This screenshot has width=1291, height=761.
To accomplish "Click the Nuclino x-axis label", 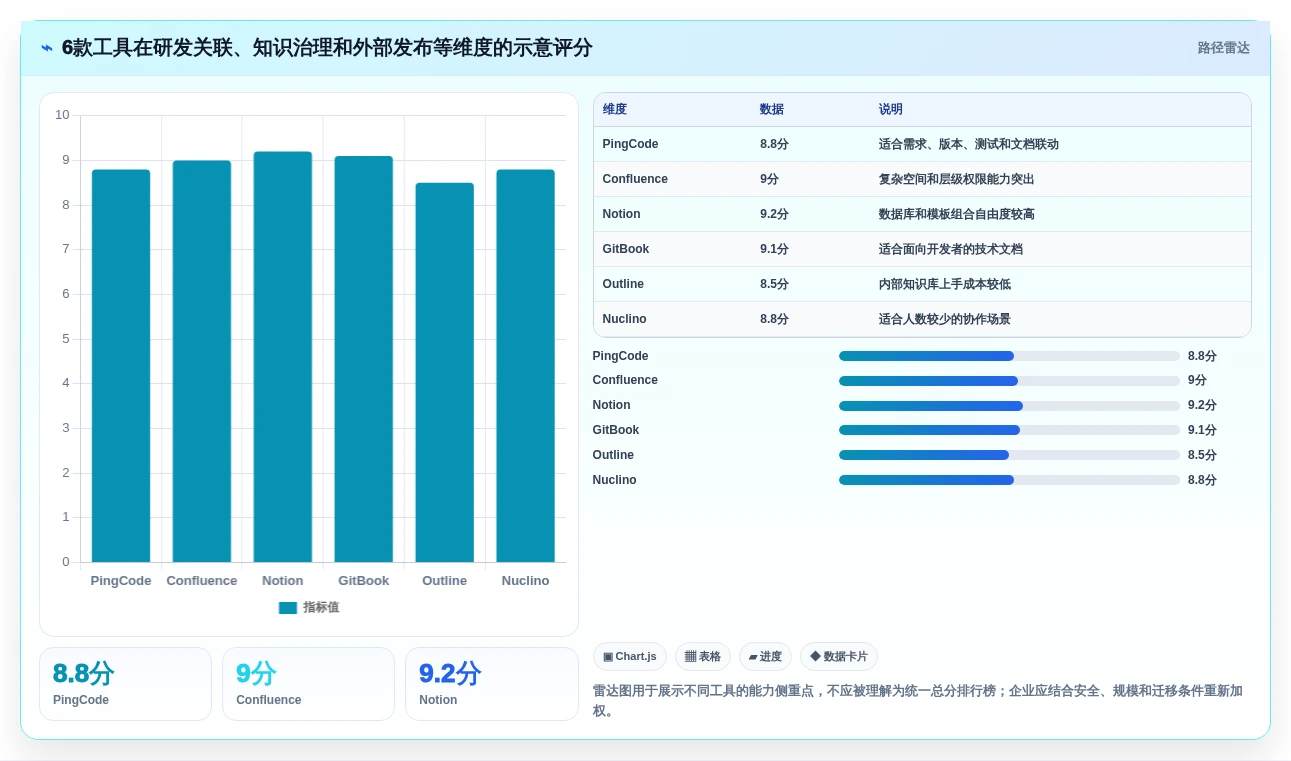I will pyautogui.click(x=526, y=581).
